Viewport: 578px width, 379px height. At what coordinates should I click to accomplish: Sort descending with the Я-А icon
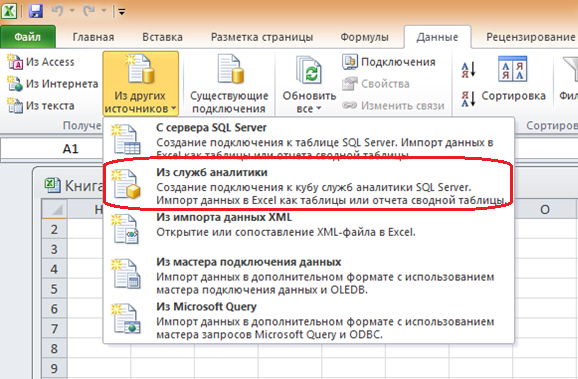[469, 98]
